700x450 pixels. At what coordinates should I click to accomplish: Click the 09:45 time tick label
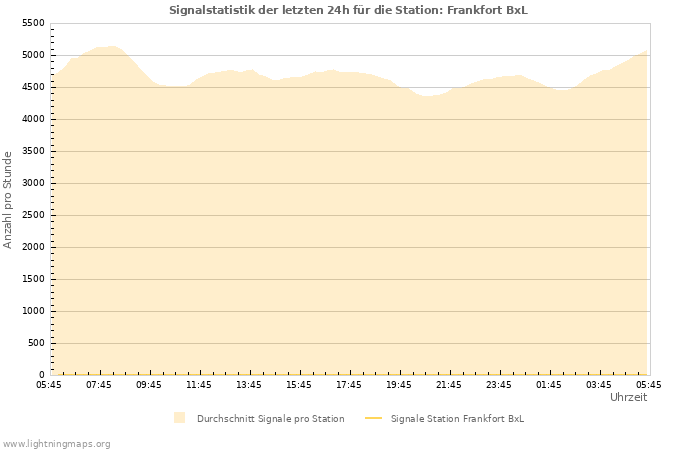click(x=149, y=384)
